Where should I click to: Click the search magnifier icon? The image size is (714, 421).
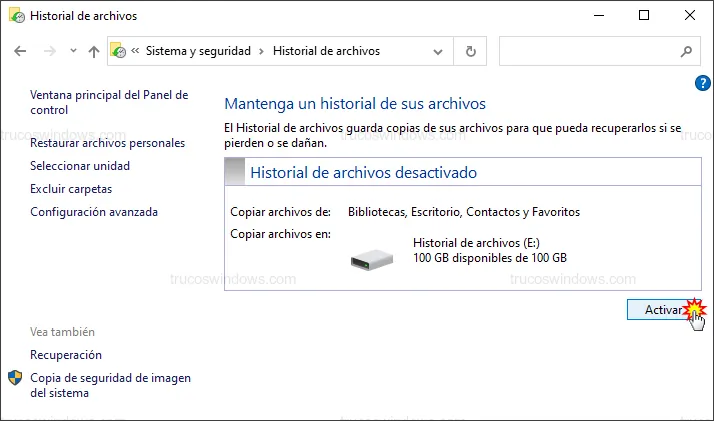686,51
